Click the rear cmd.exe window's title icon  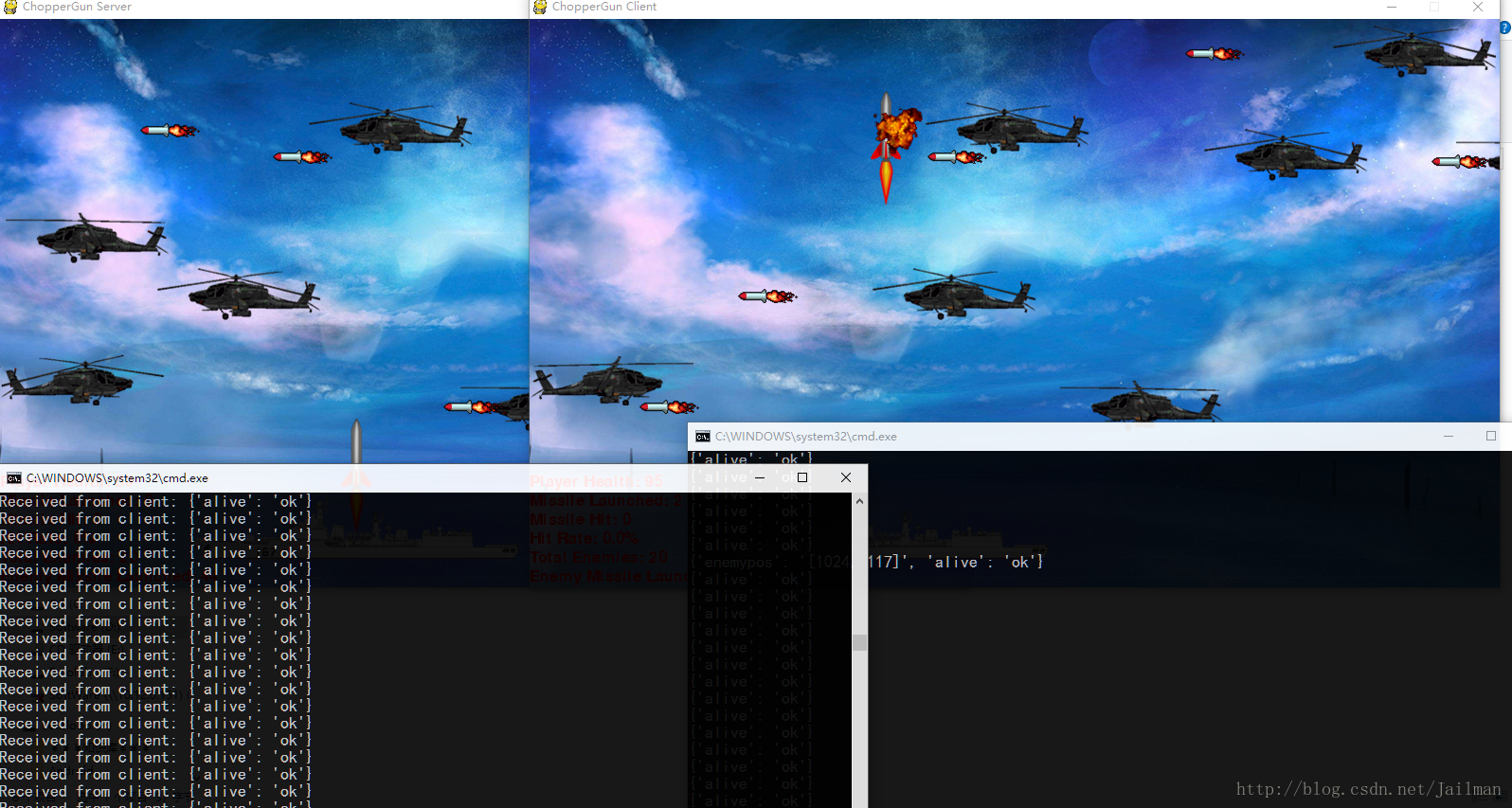click(703, 437)
